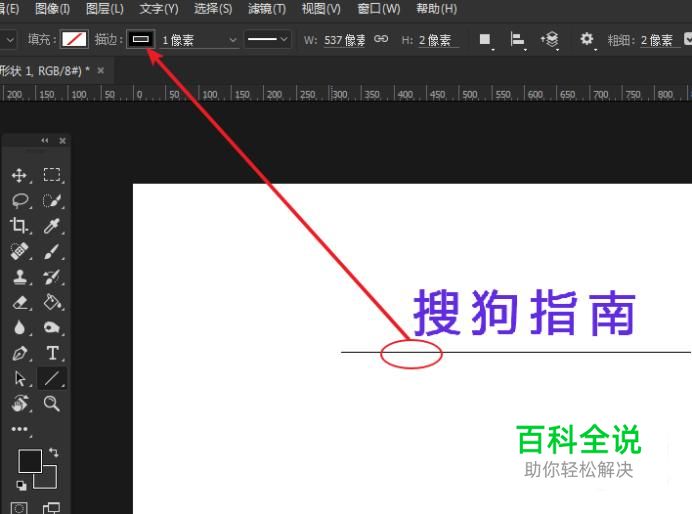Open the Edit Toolbar three-dot menu
Image resolution: width=692 pixels, height=514 pixels.
pyautogui.click(x=19, y=429)
